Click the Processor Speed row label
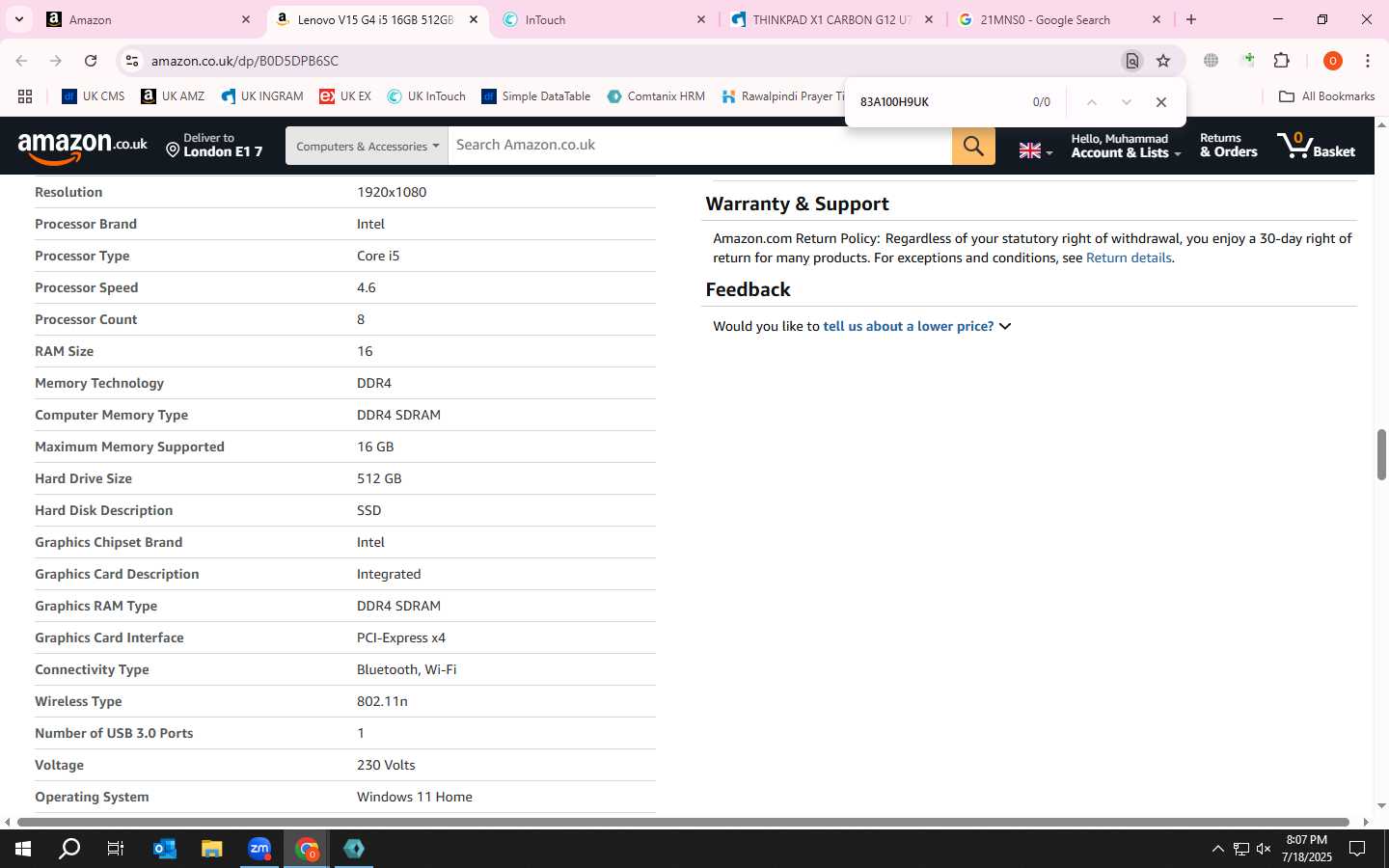Screen dimensions: 1389x868 point(87,287)
